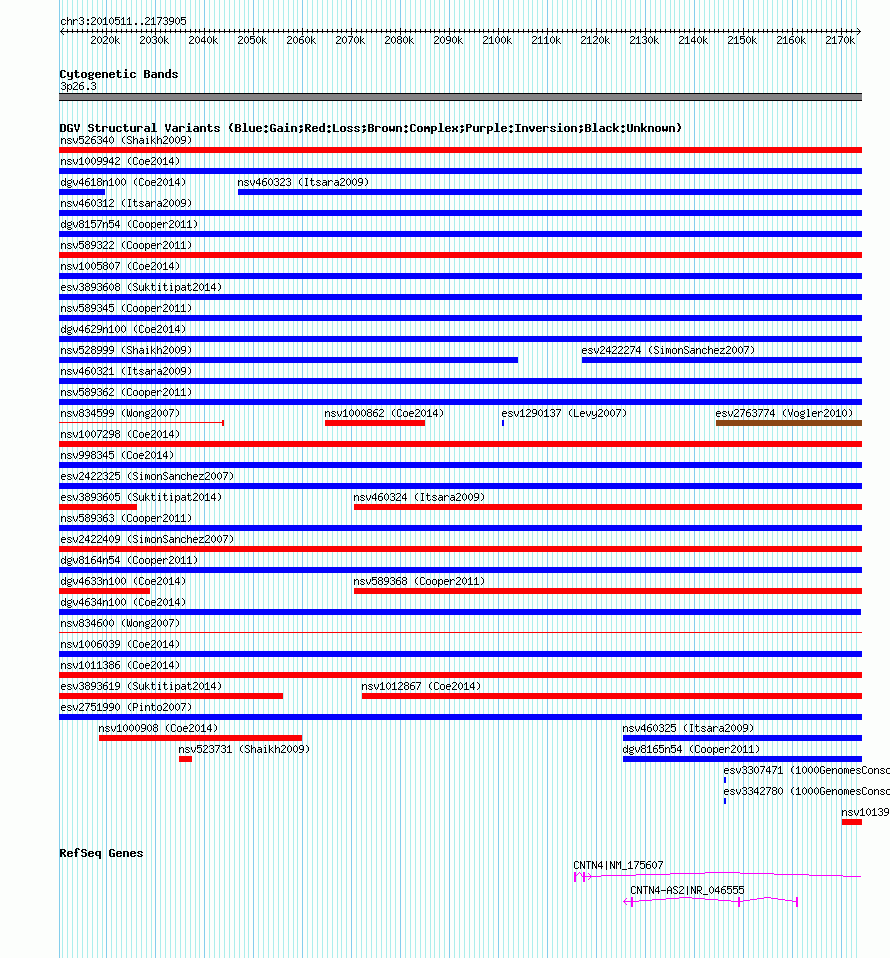
Task: Select the nsv589345 (Cooper2011) label
Action: pos(126,308)
